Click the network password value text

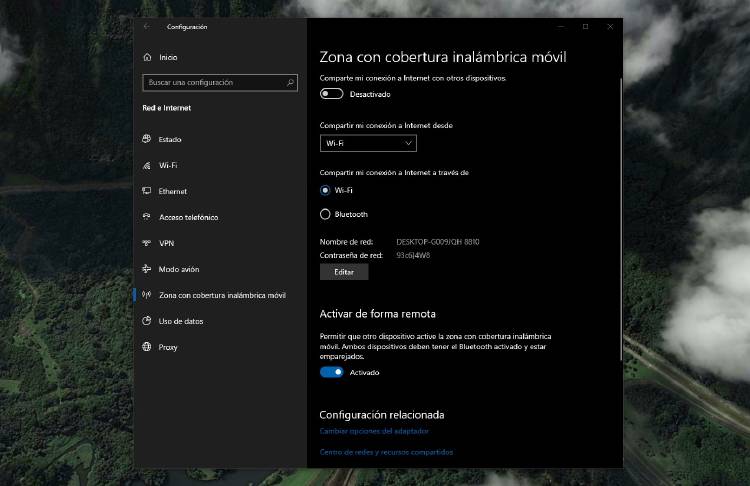point(413,255)
